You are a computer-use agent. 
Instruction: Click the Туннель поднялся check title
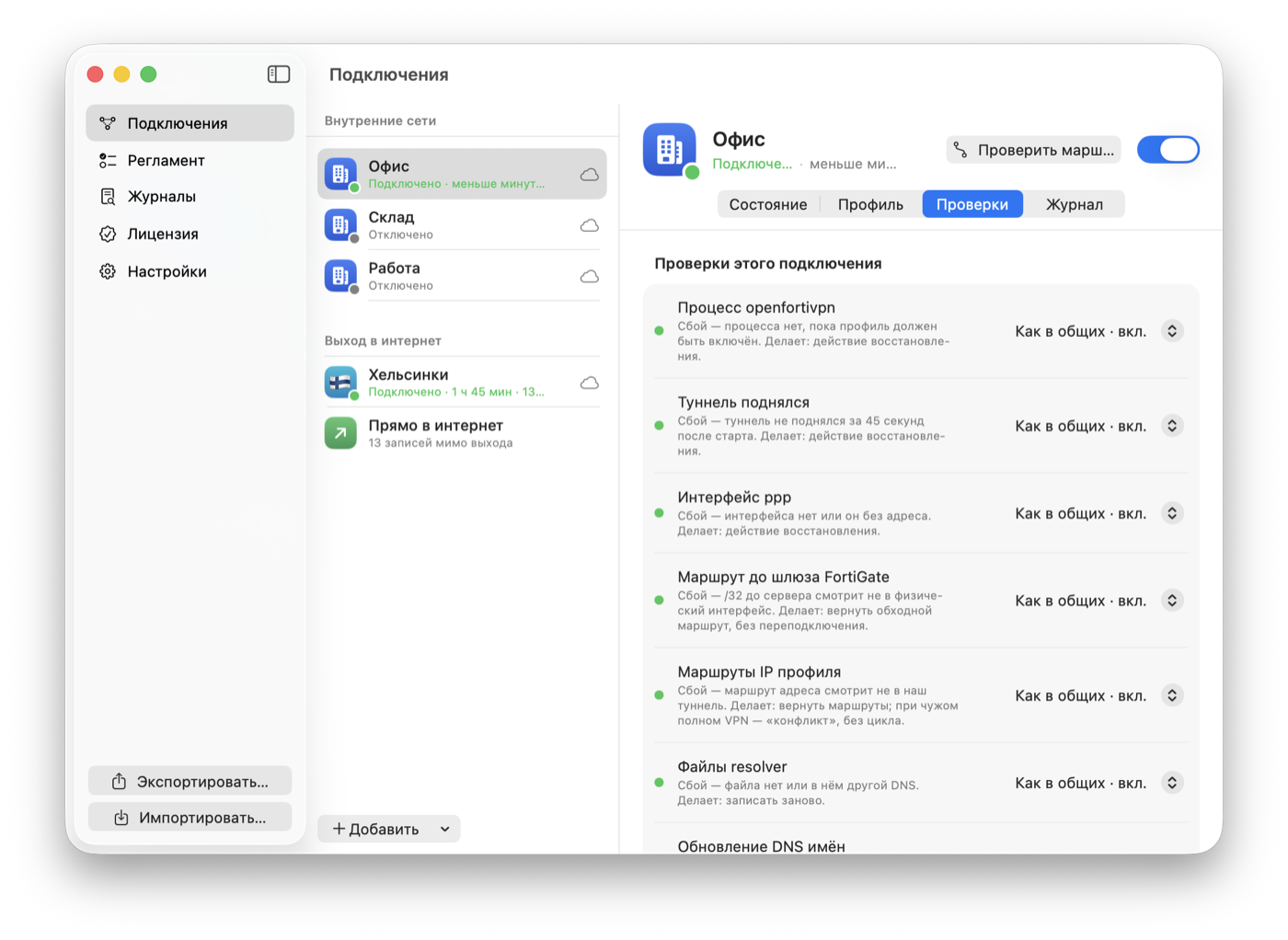[x=743, y=402]
